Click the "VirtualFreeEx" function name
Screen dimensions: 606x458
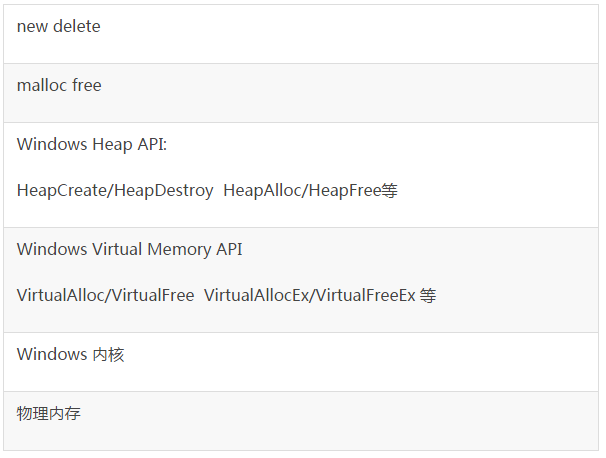click(365, 296)
